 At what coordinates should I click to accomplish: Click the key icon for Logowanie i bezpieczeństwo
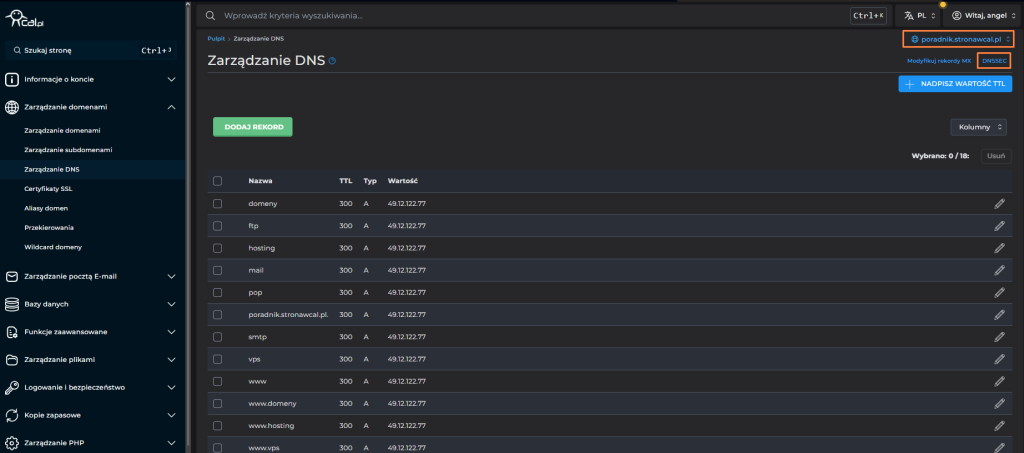tap(12, 387)
